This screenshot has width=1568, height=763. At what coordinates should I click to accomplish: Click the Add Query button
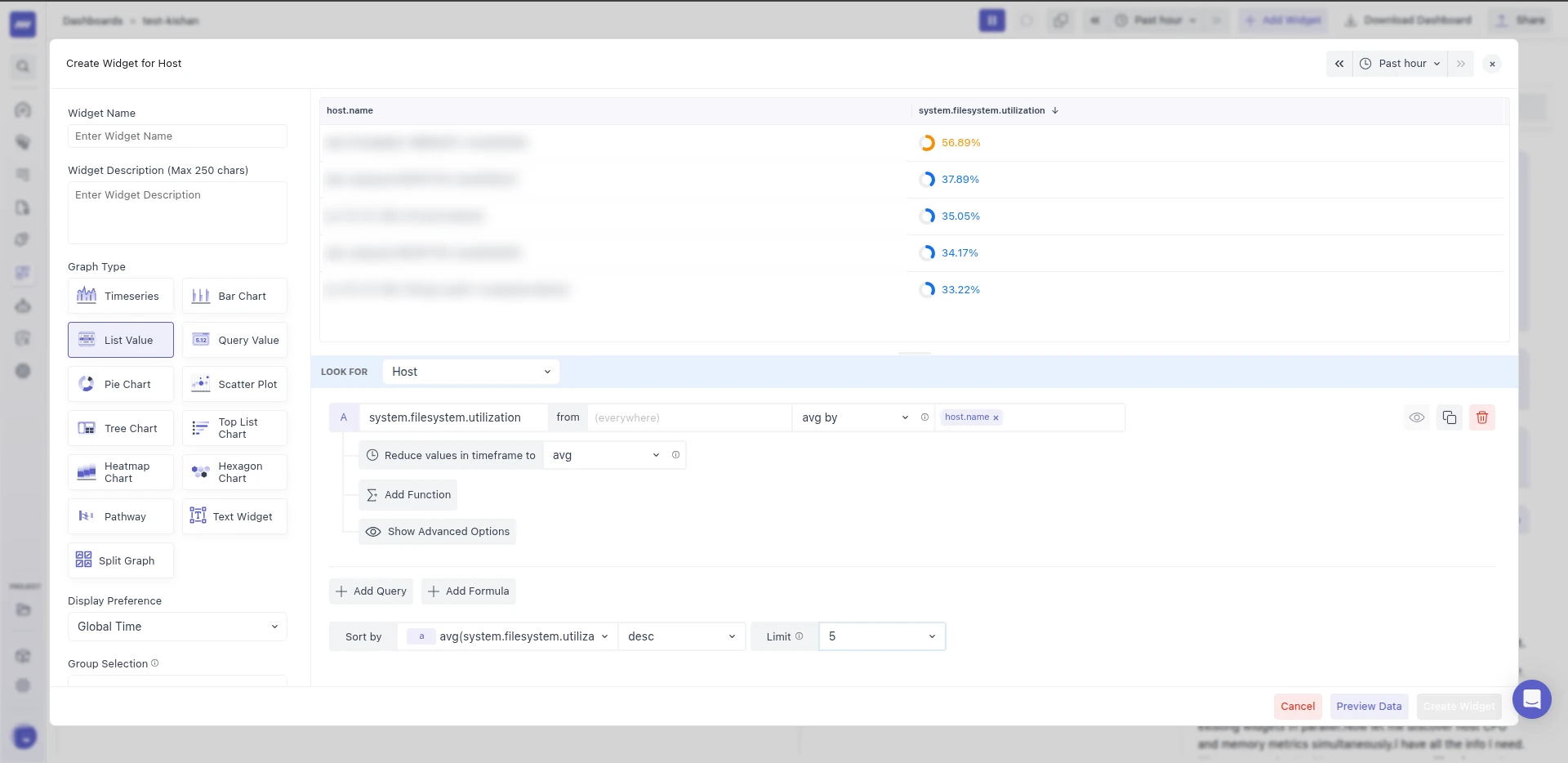click(372, 591)
